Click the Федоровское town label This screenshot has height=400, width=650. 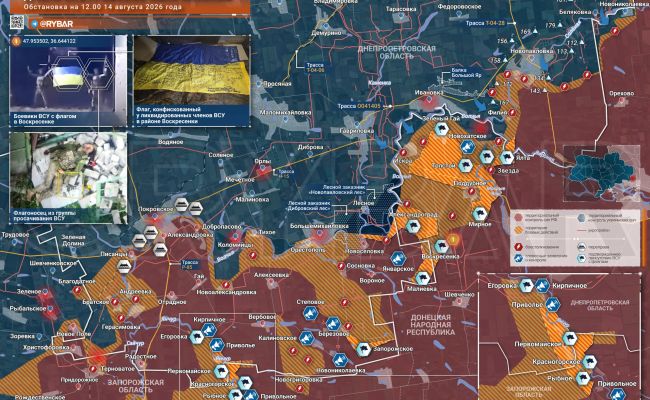[x=459, y=7]
